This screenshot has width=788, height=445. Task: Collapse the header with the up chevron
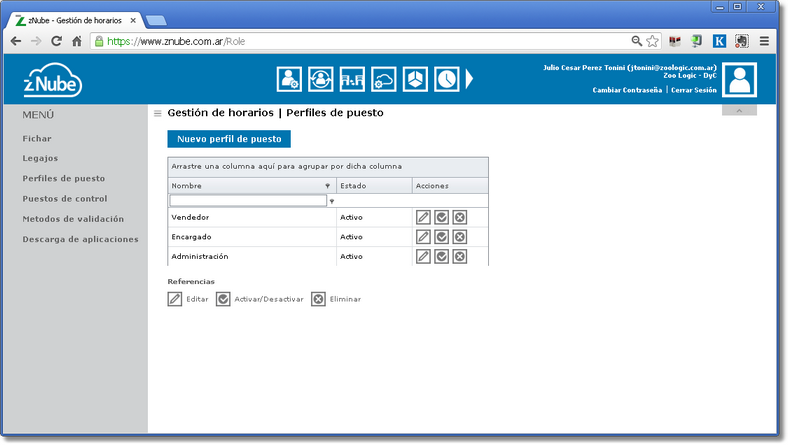[x=739, y=110]
